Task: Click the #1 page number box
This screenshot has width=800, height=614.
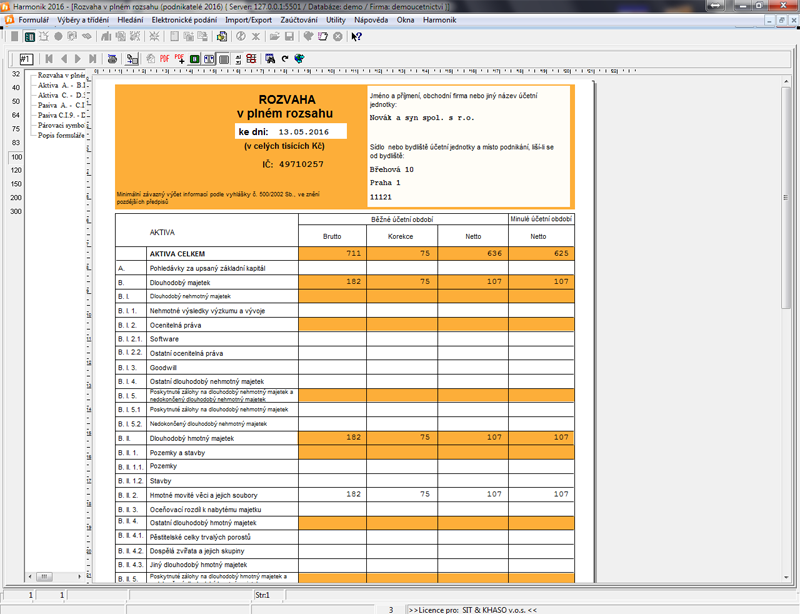Action: click(x=26, y=59)
